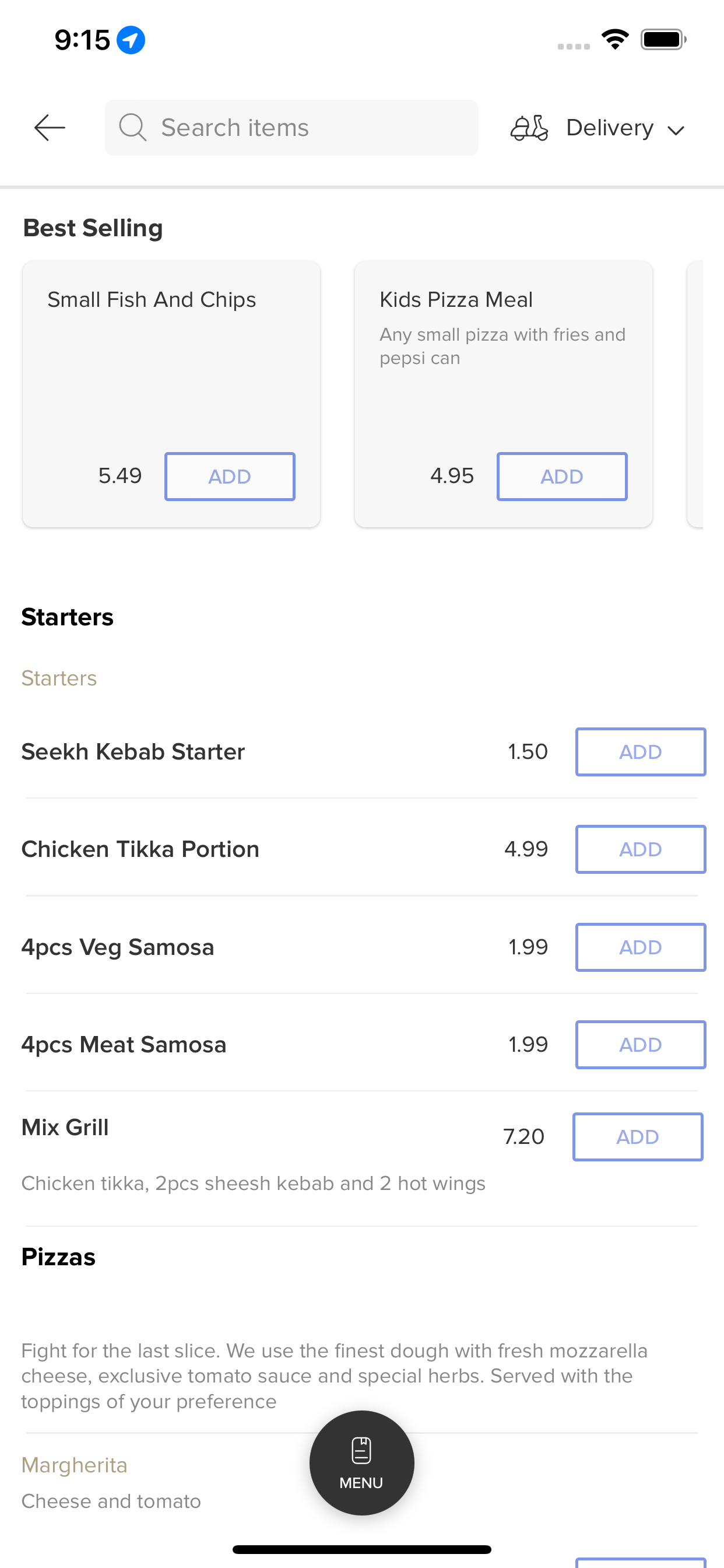Add Small Fish And Chips to order
Screen dimensions: 724x1568
click(230, 477)
